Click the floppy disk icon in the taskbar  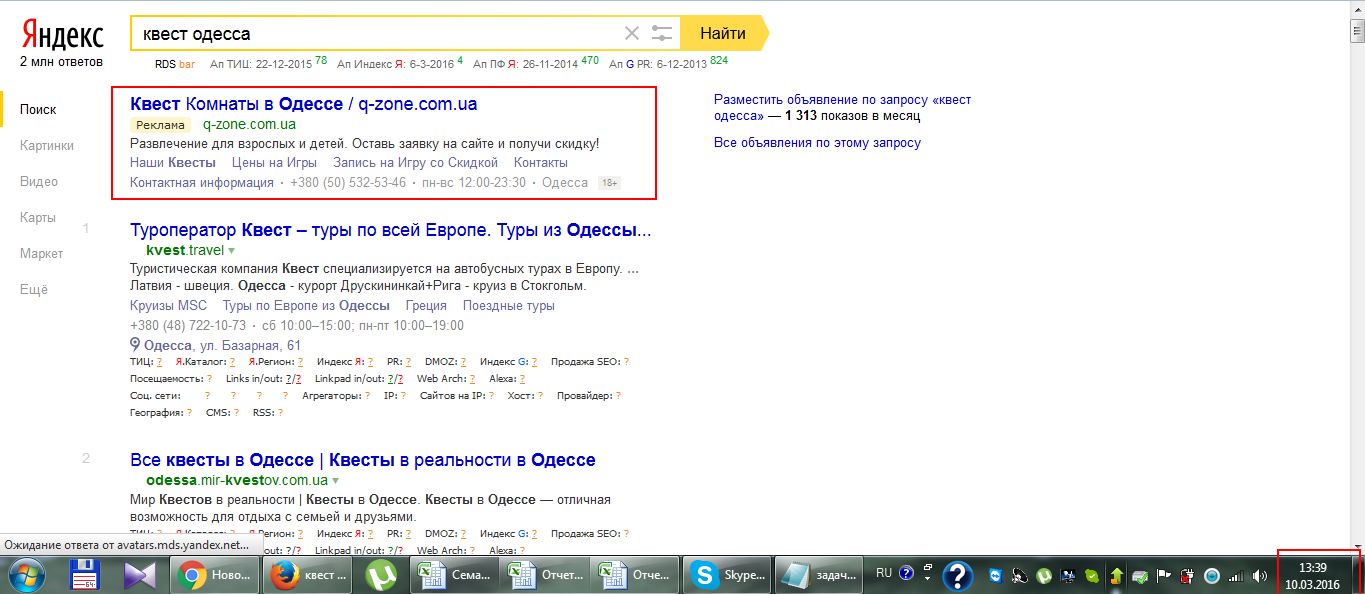(86, 575)
